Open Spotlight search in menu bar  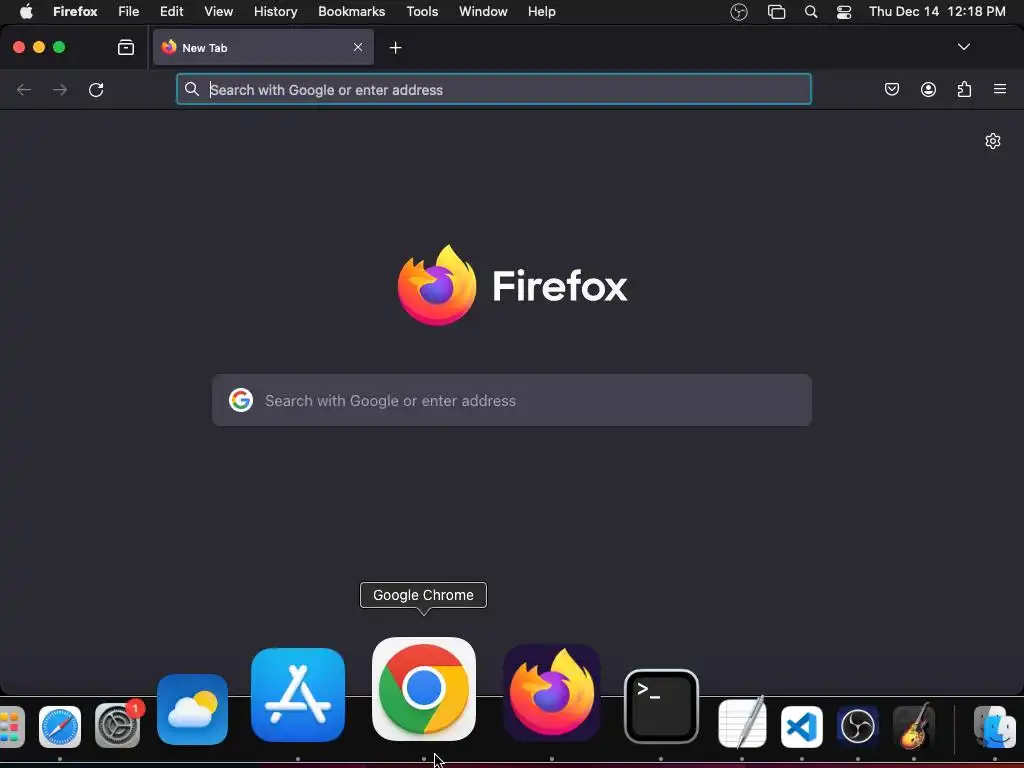pyautogui.click(x=811, y=12)
